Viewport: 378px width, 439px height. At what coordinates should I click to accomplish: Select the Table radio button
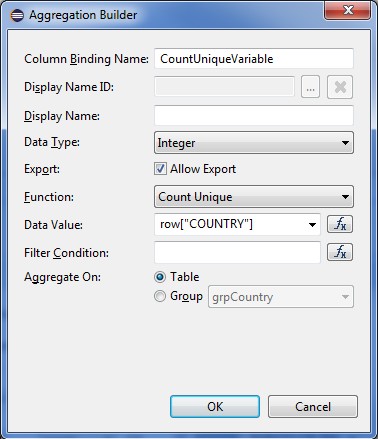coord(160,277)
